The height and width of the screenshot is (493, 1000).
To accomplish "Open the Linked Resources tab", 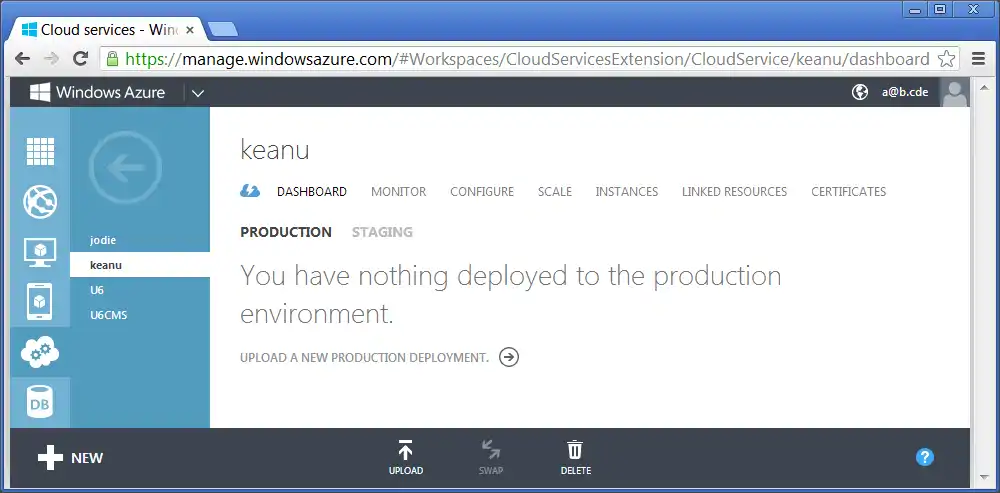I will (735, 191).
